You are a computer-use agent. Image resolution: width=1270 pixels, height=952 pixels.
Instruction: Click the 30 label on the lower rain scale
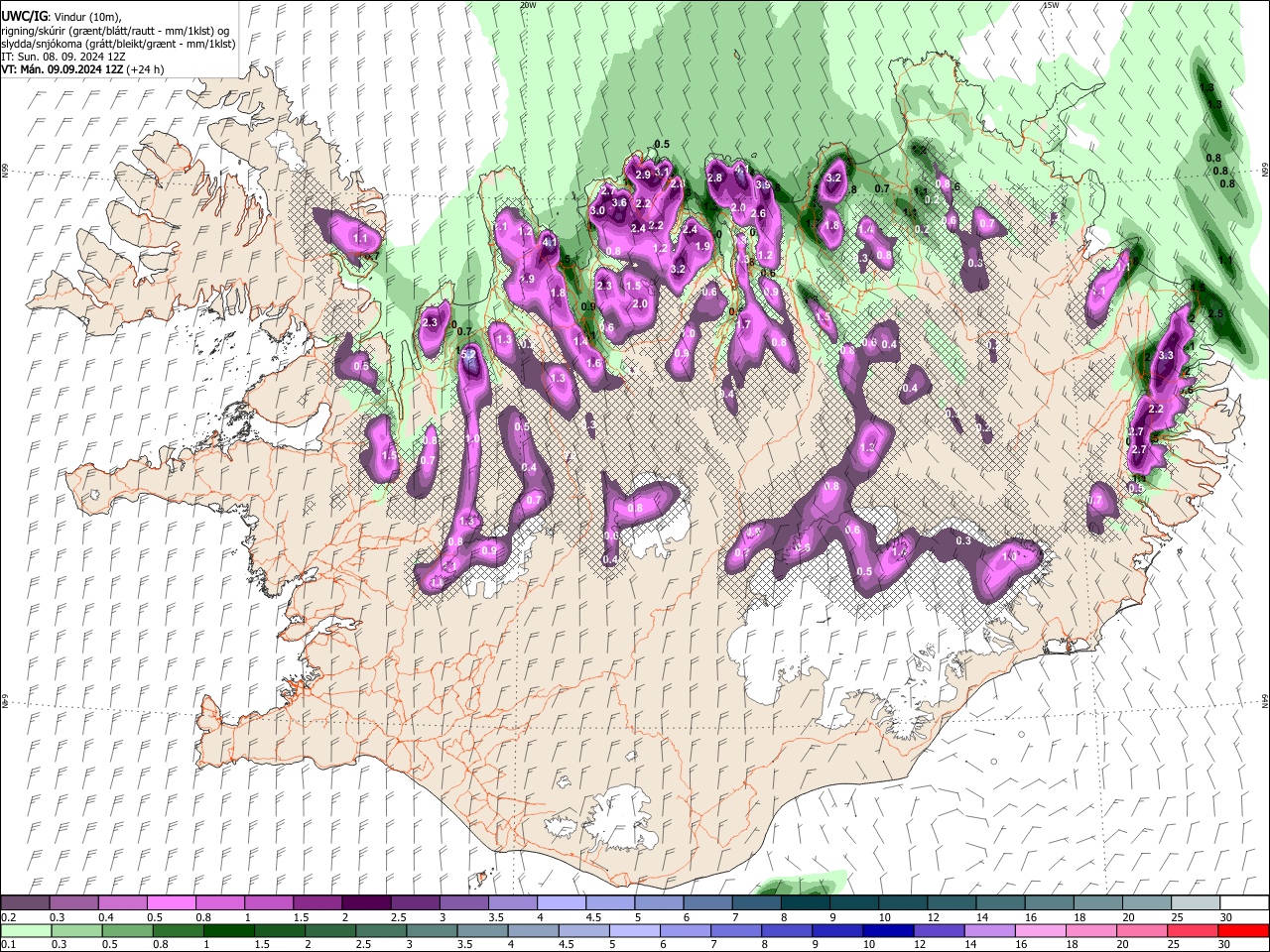pyautogui.click(x=1225, y=945)
